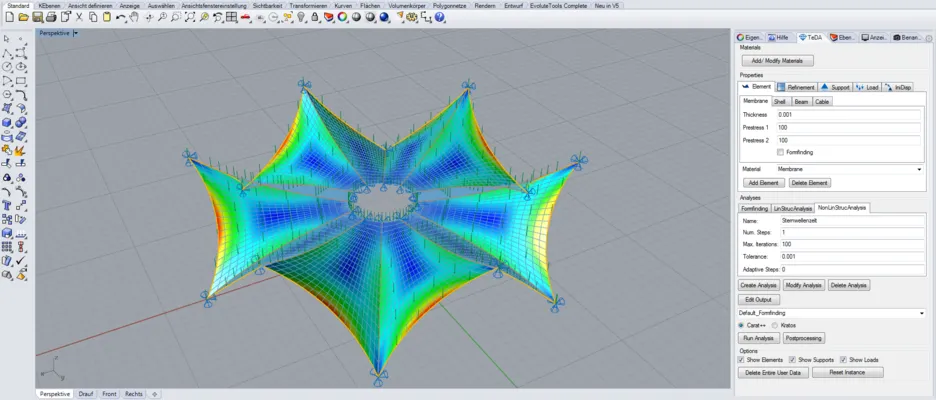Toggle the Show Supports checkbox

[x=792, y=360]
